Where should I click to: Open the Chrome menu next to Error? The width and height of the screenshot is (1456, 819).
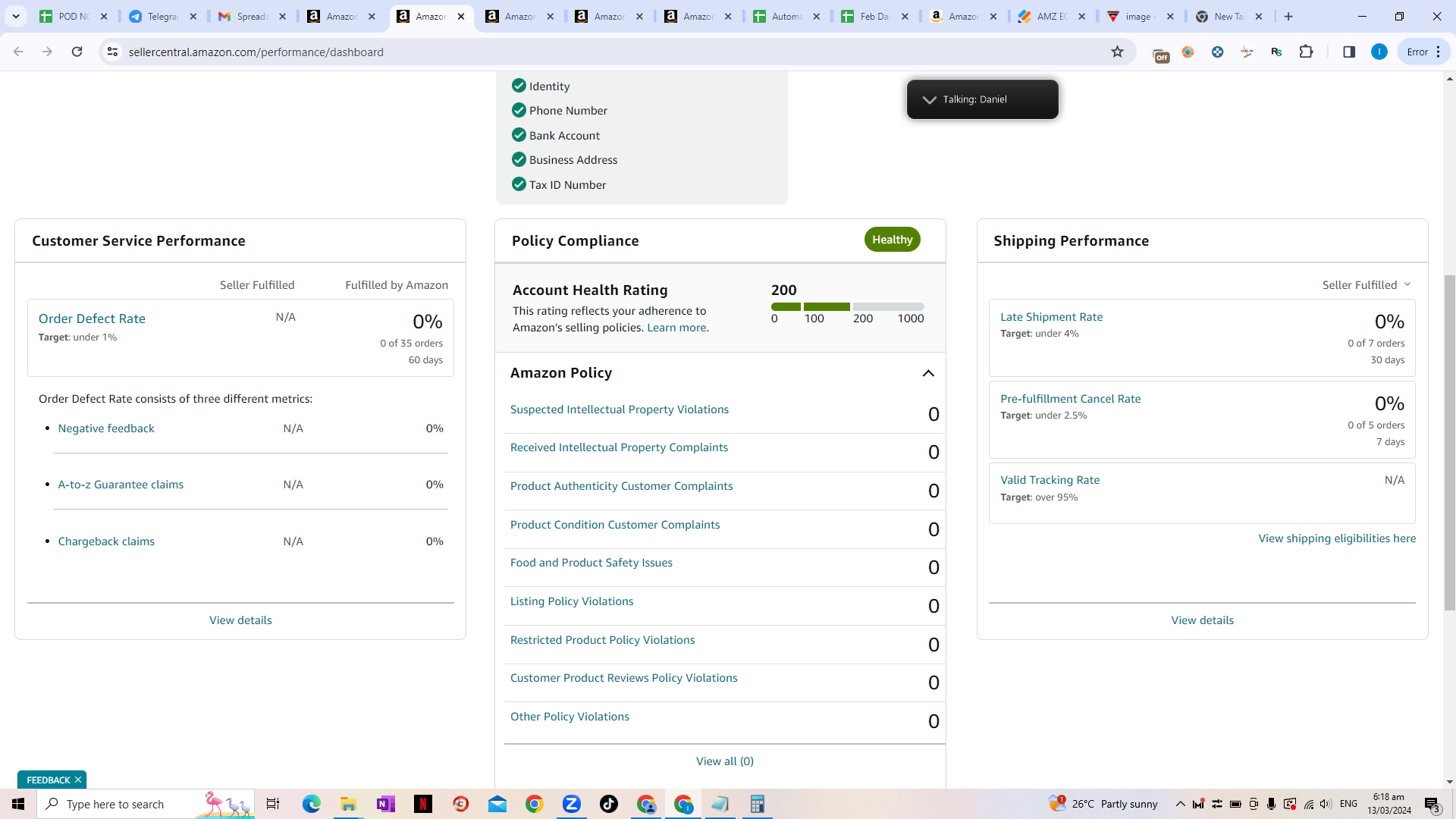click(x=1439, y=52)
